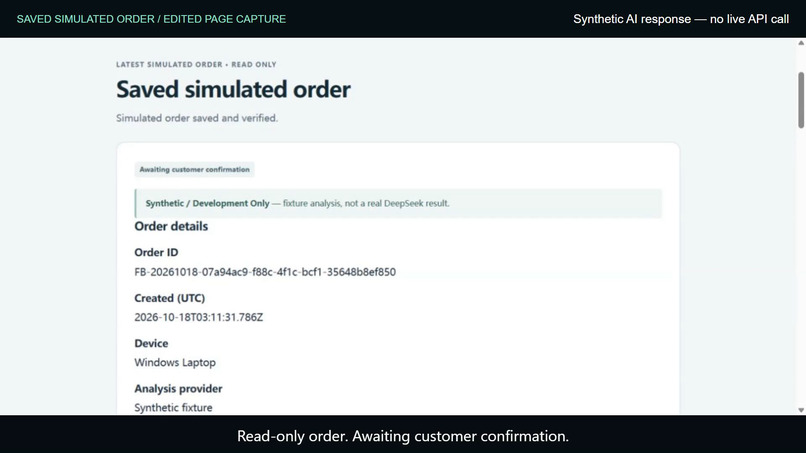Click the 'Device' field label
Screen dimensions: 806x453
click(x=151, y=343)
